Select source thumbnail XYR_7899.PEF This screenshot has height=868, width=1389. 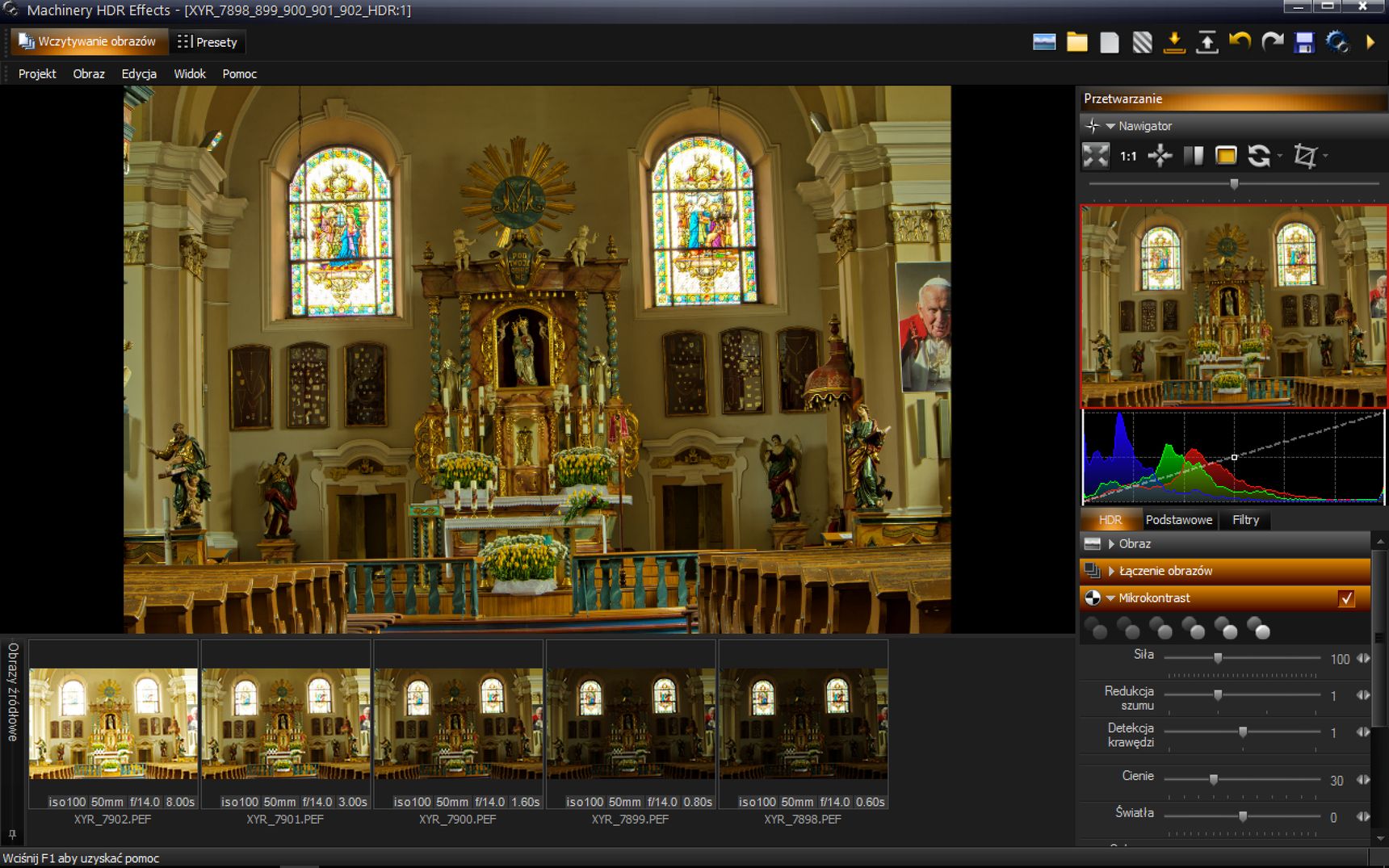click(x=631, y=724)
